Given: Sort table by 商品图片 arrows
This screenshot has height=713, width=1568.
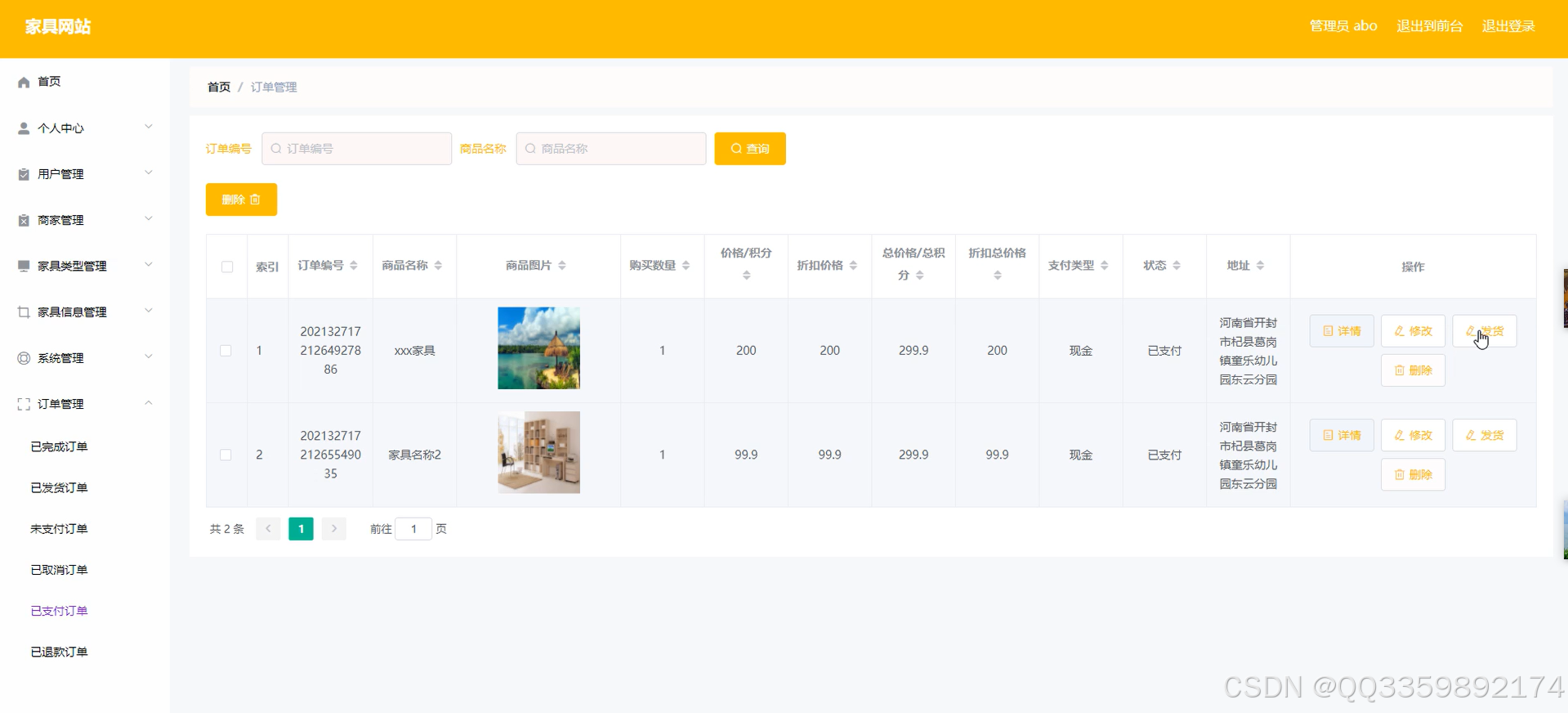Looking at the screenshot, I should [562, 266].
